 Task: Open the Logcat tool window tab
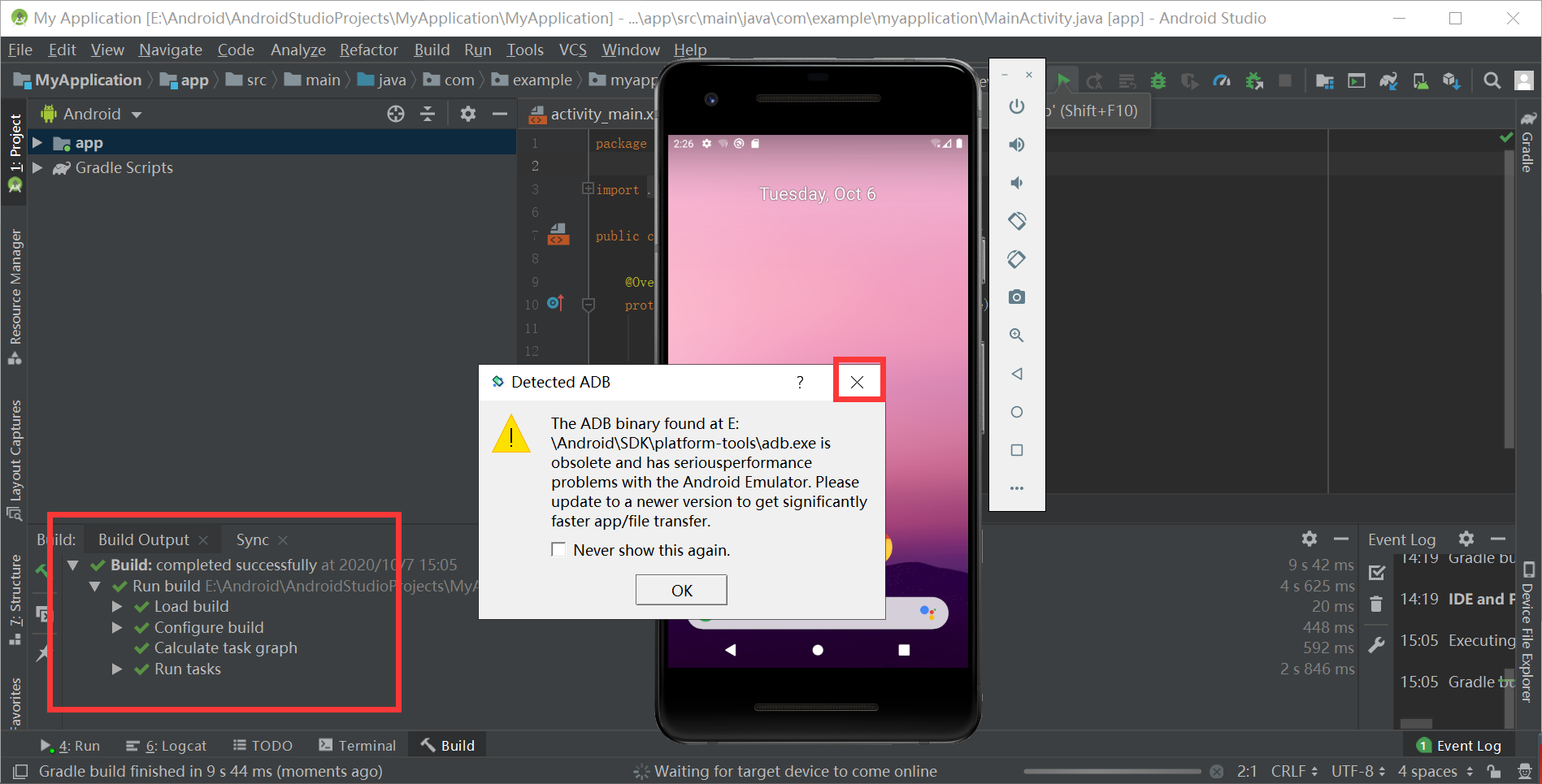(167, 746)
